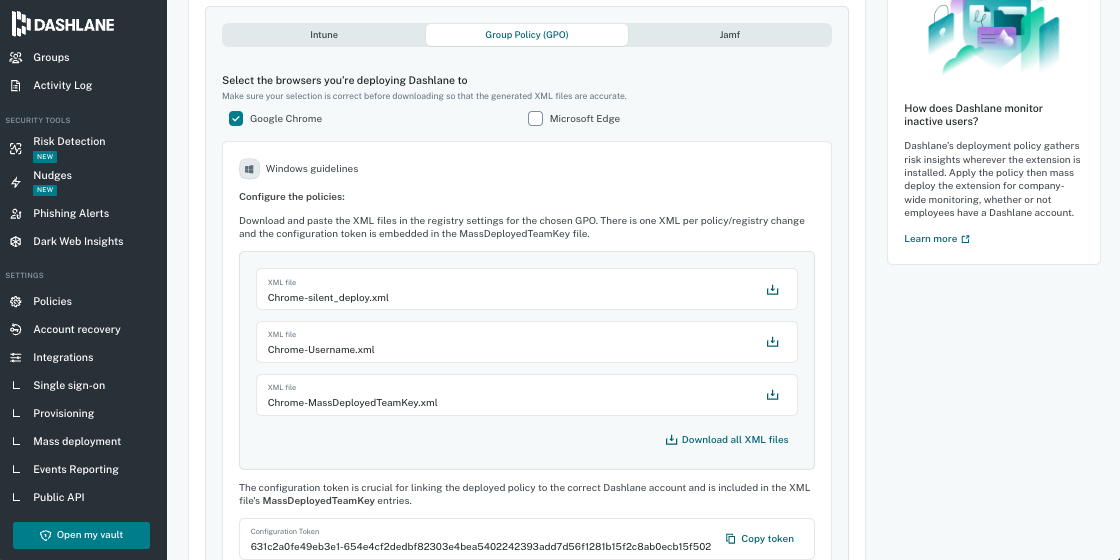The height and width of the screenshot is (560, 1120).
Task: Open the Policies settings page
Action: pyautogui.click(x=52, y=301)
